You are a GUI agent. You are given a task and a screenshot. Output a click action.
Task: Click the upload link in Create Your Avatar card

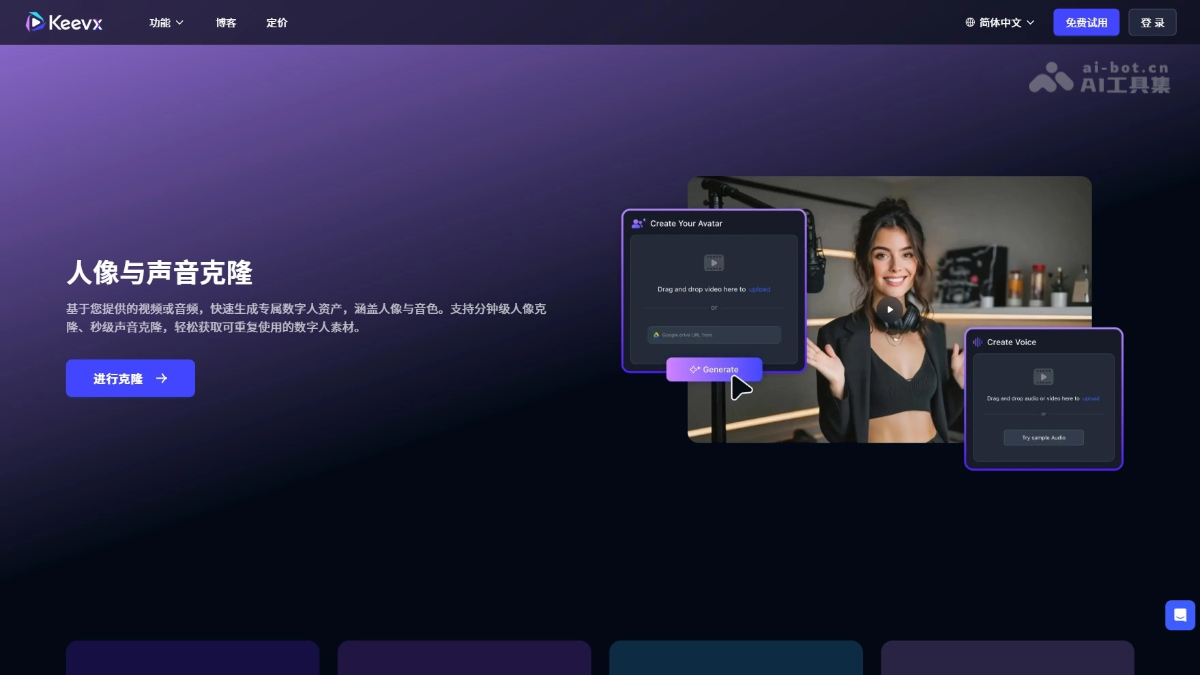(x=759, y=289)
